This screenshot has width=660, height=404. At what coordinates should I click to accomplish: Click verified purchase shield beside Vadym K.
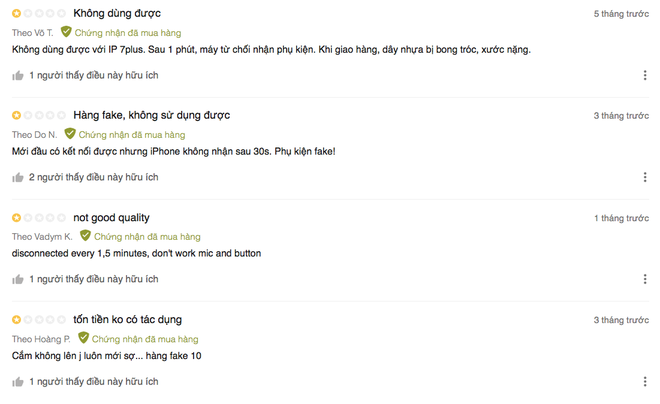(85, 236)
